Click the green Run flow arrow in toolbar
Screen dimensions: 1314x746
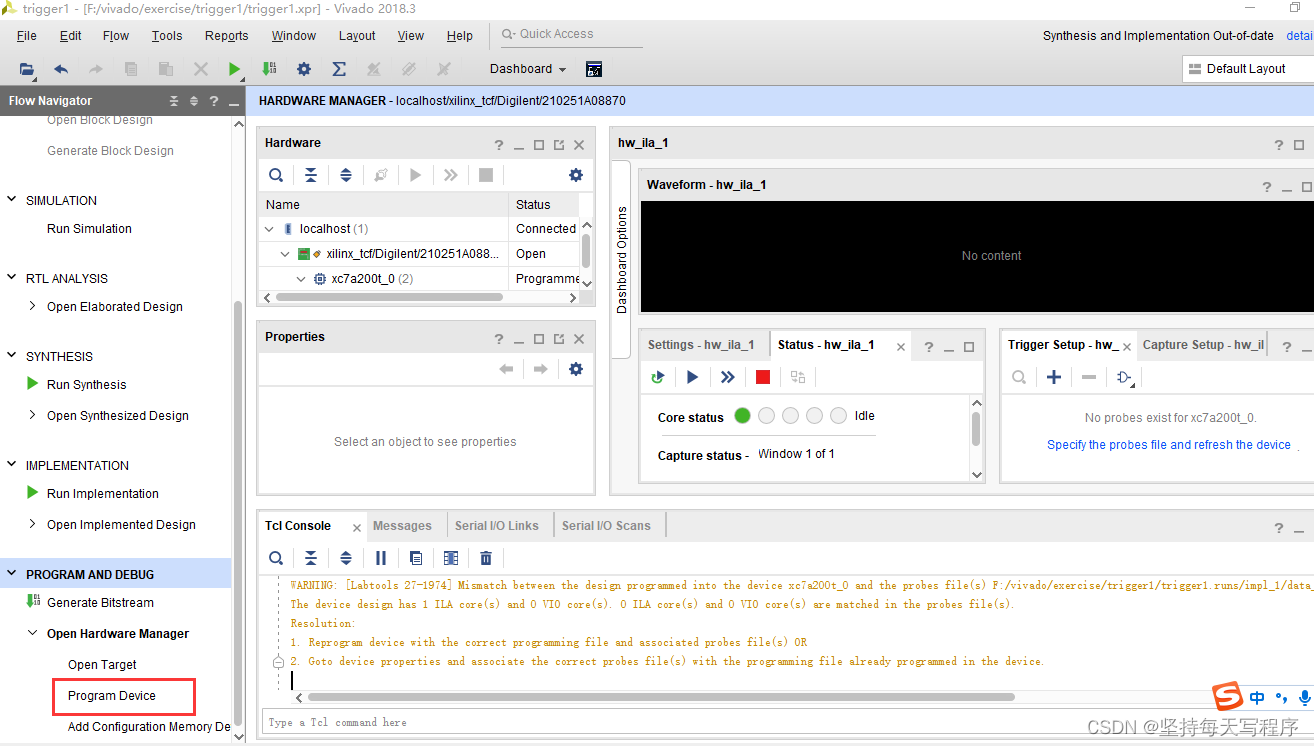[234, 69]
